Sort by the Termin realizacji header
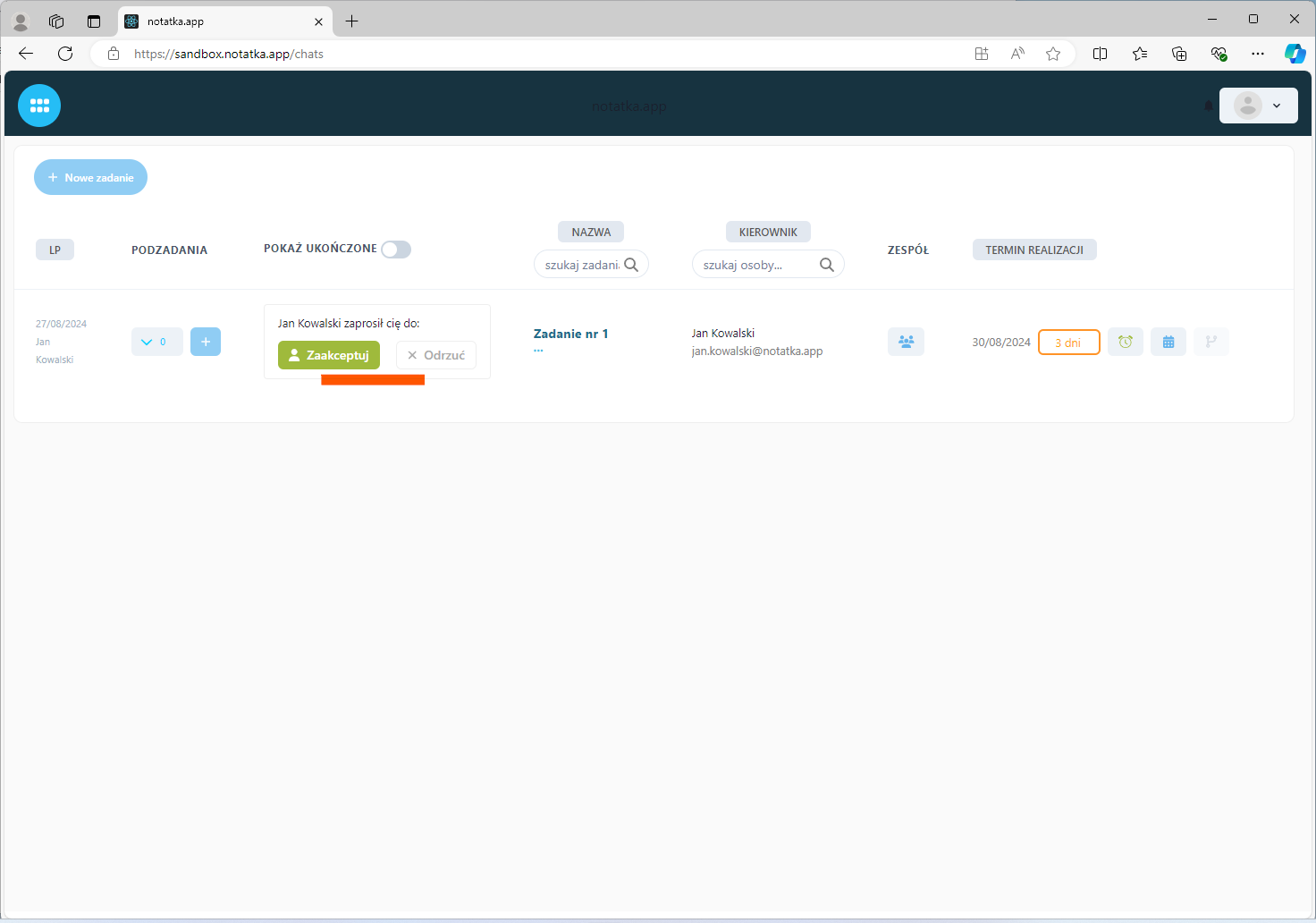Screen dimensions: 1316x923 1033,250
